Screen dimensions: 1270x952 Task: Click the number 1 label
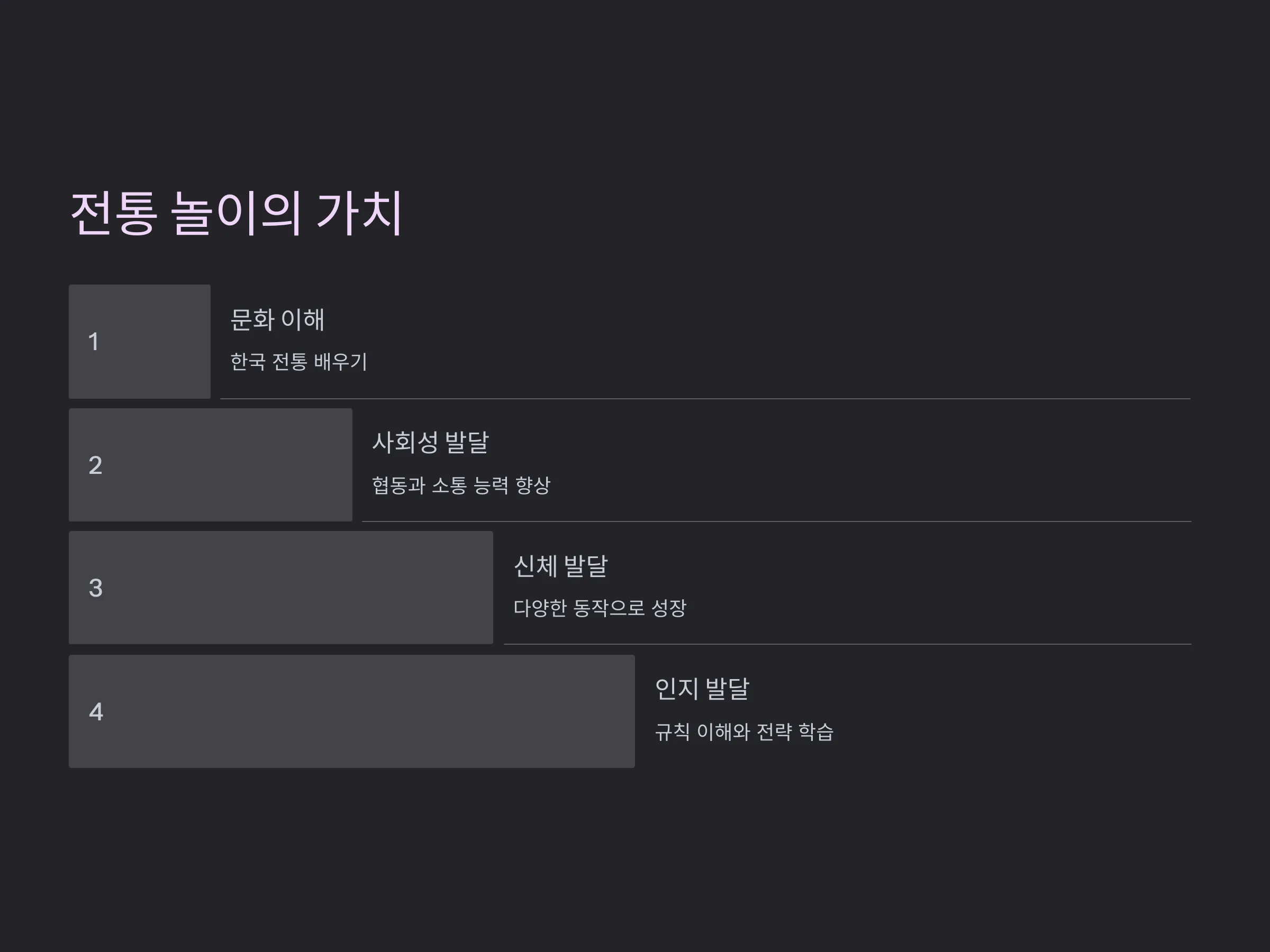pyautogui.click(x=94, y=342)
